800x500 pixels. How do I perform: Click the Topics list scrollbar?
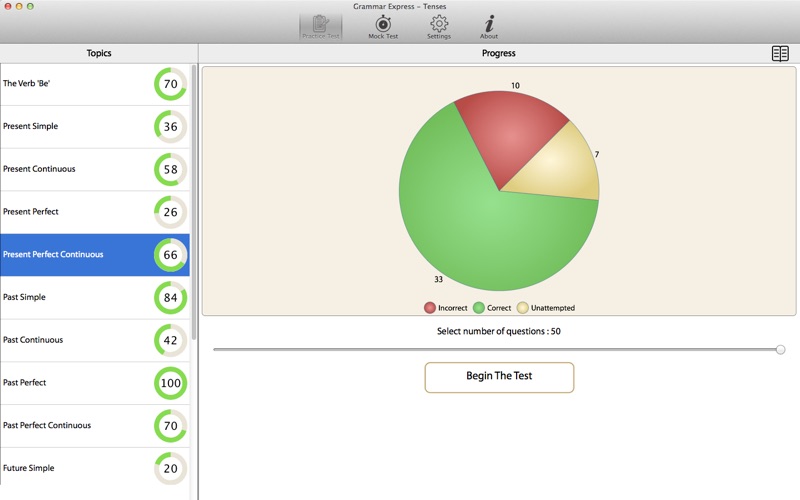(x=194, y=200)
